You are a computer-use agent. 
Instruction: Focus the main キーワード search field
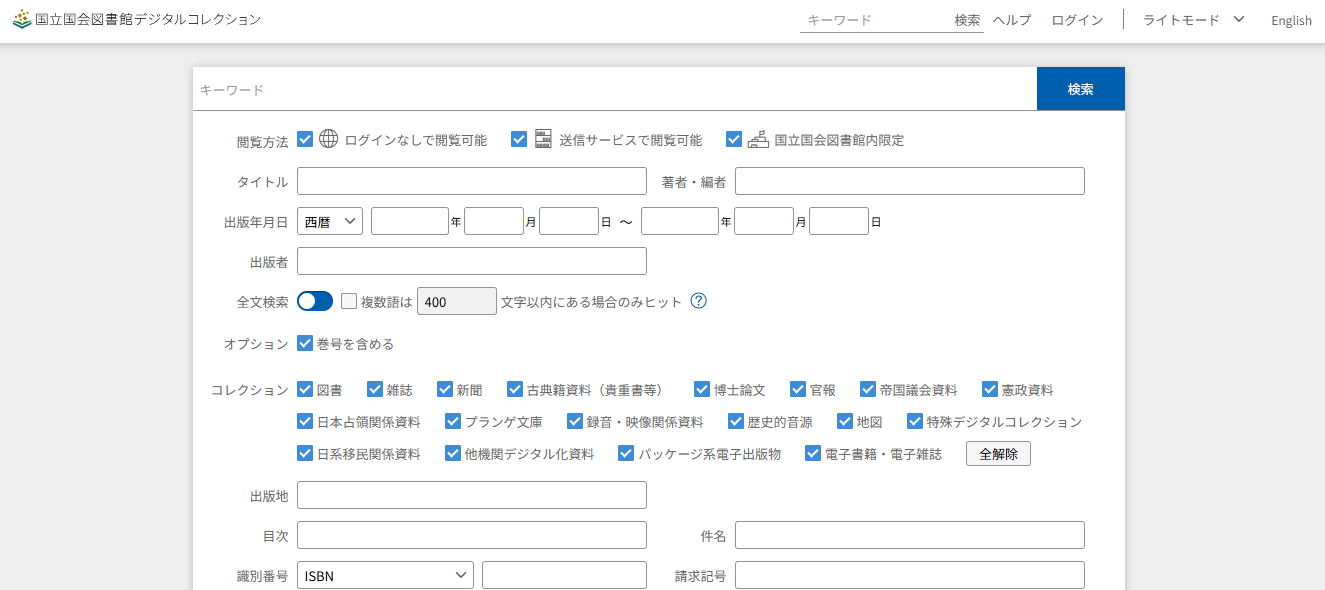(x=615, y=89)
